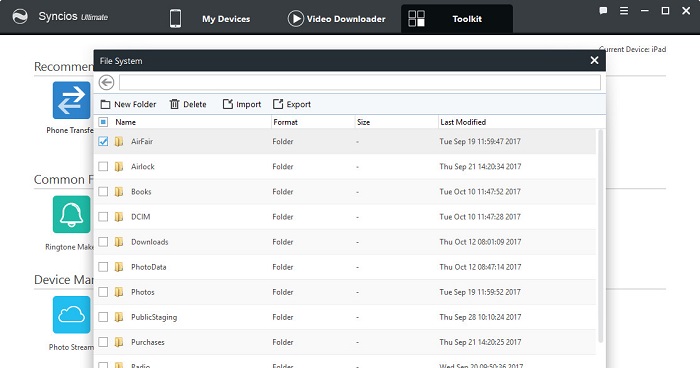Click the play icon of Video Downloader
This screenshot has width=700, height=368.
point(295,19)
